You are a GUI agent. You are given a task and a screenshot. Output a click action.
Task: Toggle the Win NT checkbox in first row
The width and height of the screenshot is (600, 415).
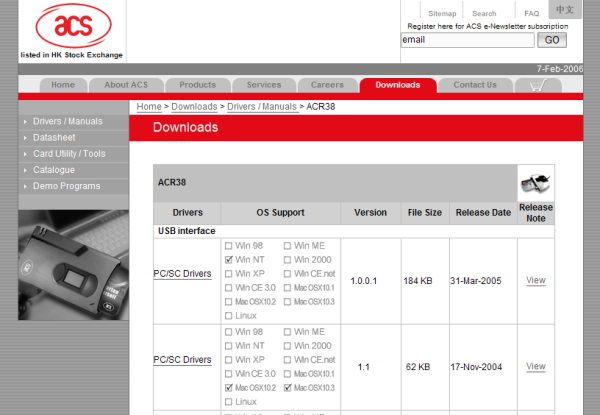229,259
